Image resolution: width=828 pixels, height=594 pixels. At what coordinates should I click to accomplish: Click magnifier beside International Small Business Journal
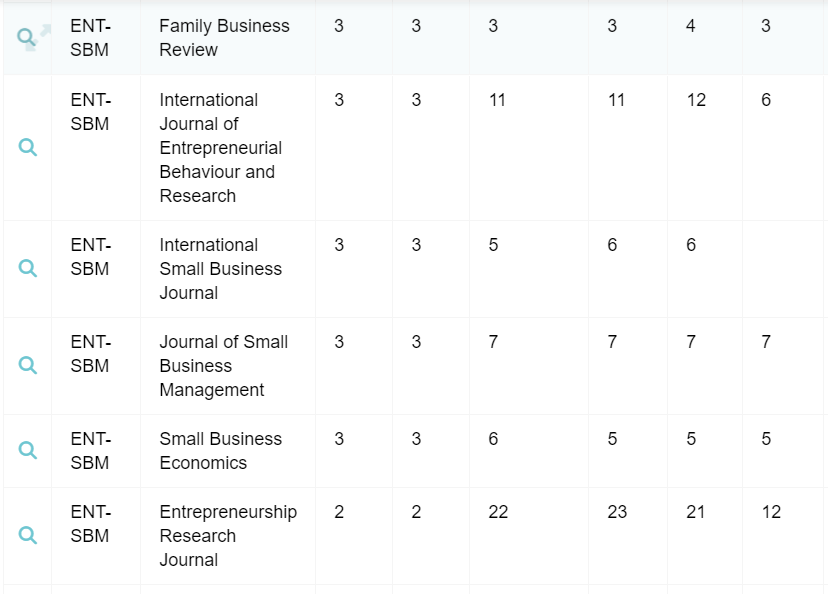click(x=28, y=269)
